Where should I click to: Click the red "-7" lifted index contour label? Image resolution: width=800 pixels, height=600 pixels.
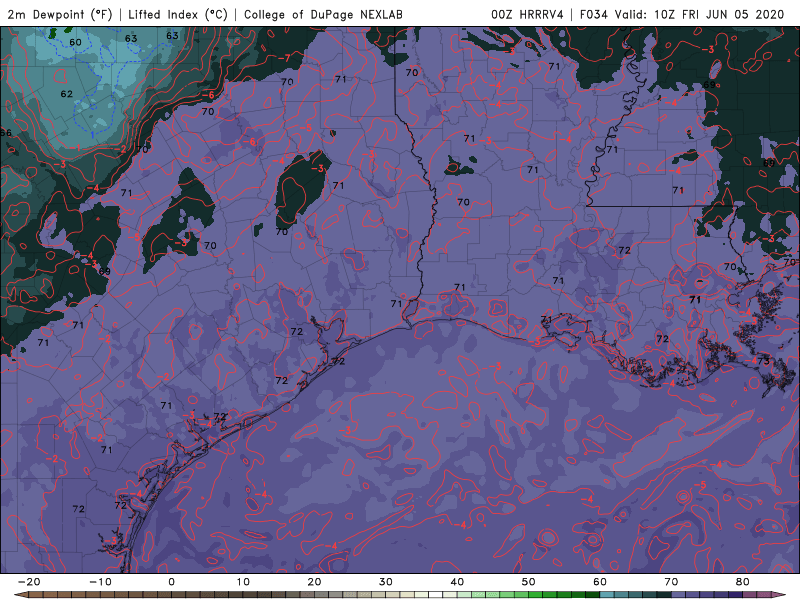tap(284, 58)
